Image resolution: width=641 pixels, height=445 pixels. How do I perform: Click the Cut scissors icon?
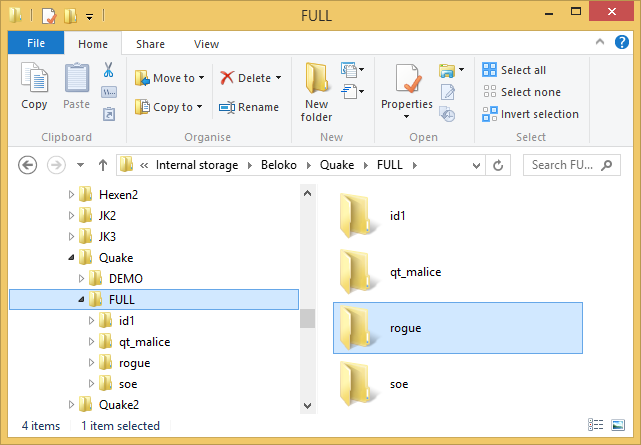coord(109,71)
